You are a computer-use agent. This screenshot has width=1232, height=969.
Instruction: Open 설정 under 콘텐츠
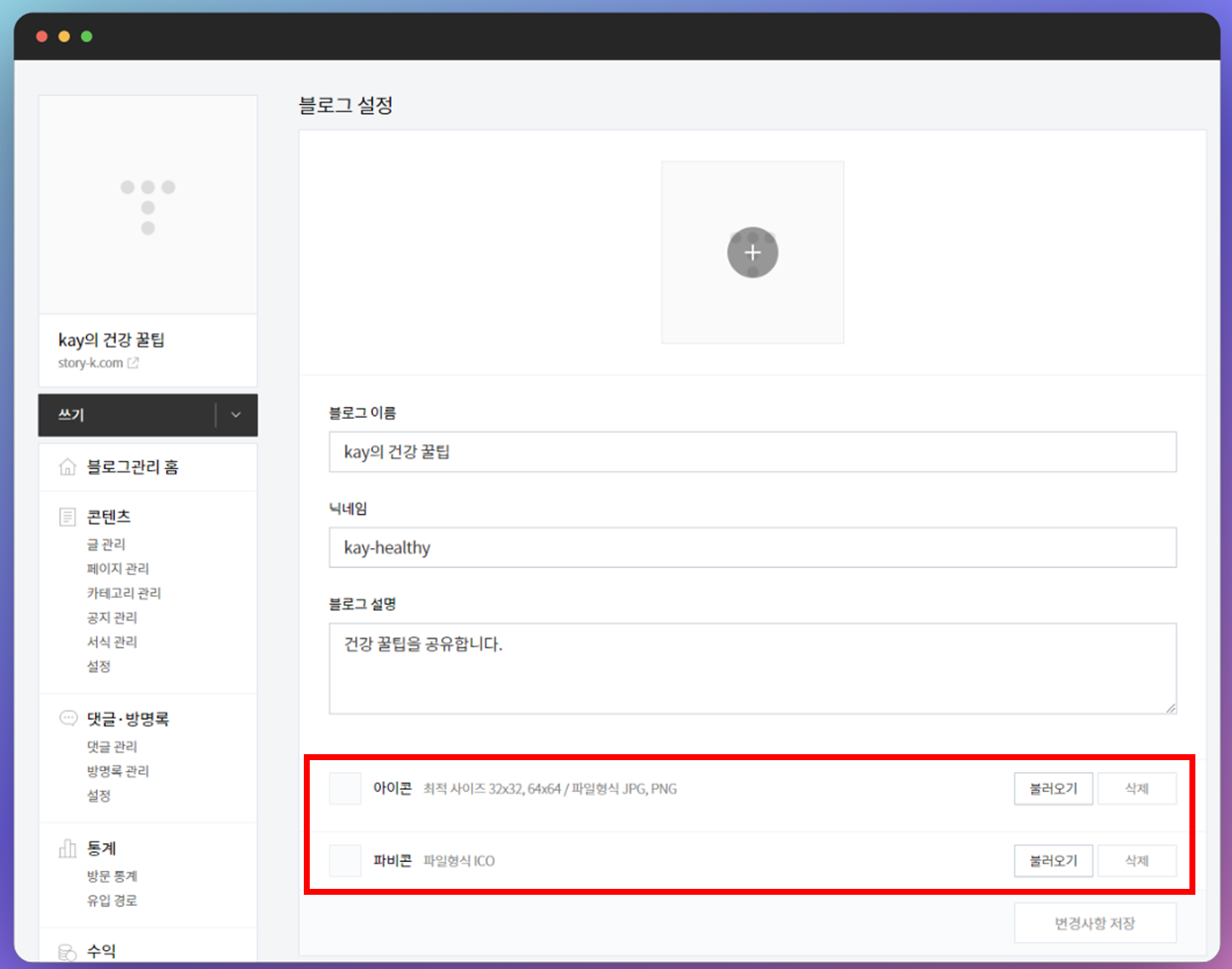(99, 666)
